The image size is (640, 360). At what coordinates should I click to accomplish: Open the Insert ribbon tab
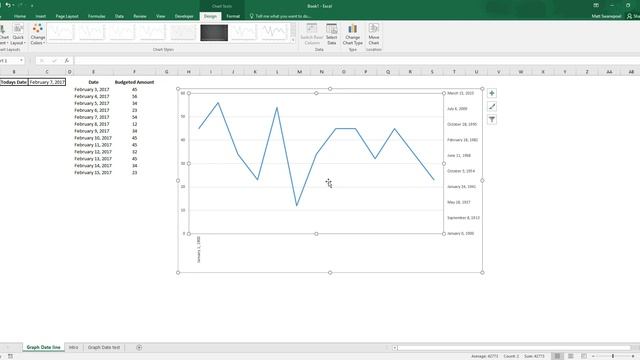pyautogui.click(x=40, y=16)
